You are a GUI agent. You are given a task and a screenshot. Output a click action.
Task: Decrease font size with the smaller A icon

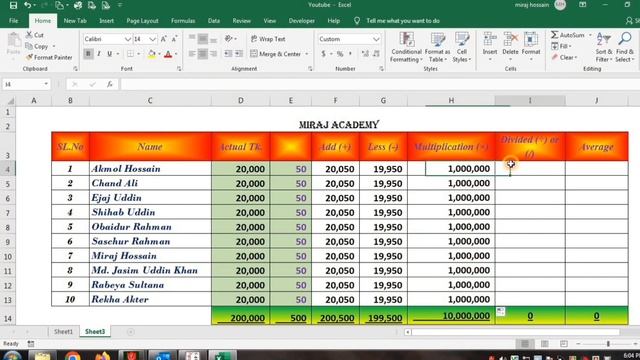click(x=174, y=39)
